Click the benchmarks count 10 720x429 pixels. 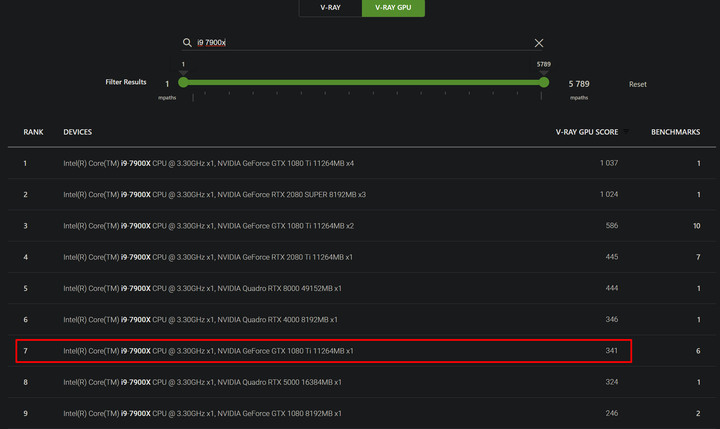(x=697, y=226)
